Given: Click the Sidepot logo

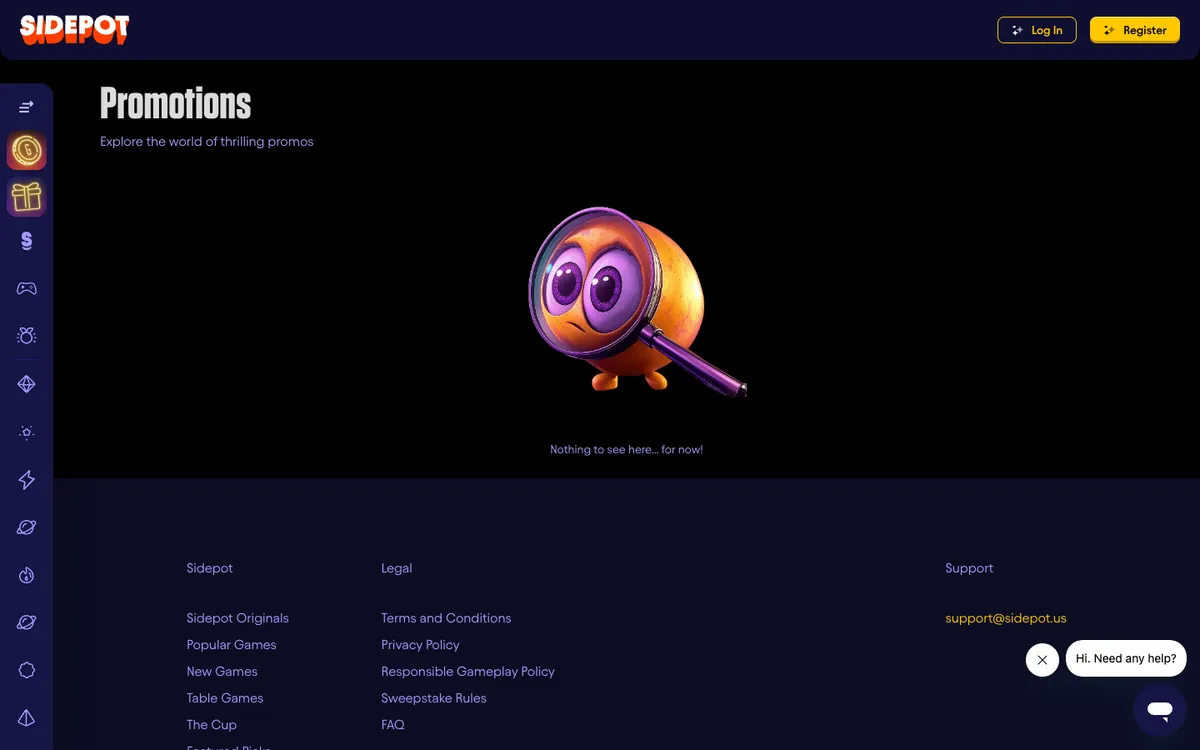Looking at the screenshot, I should [75, 29].
